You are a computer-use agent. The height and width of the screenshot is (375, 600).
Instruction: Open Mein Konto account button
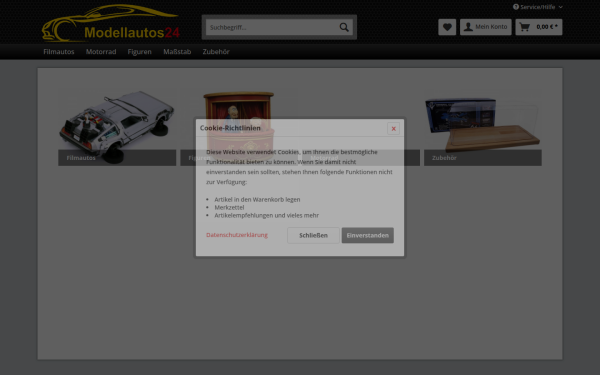coord(486,27)
